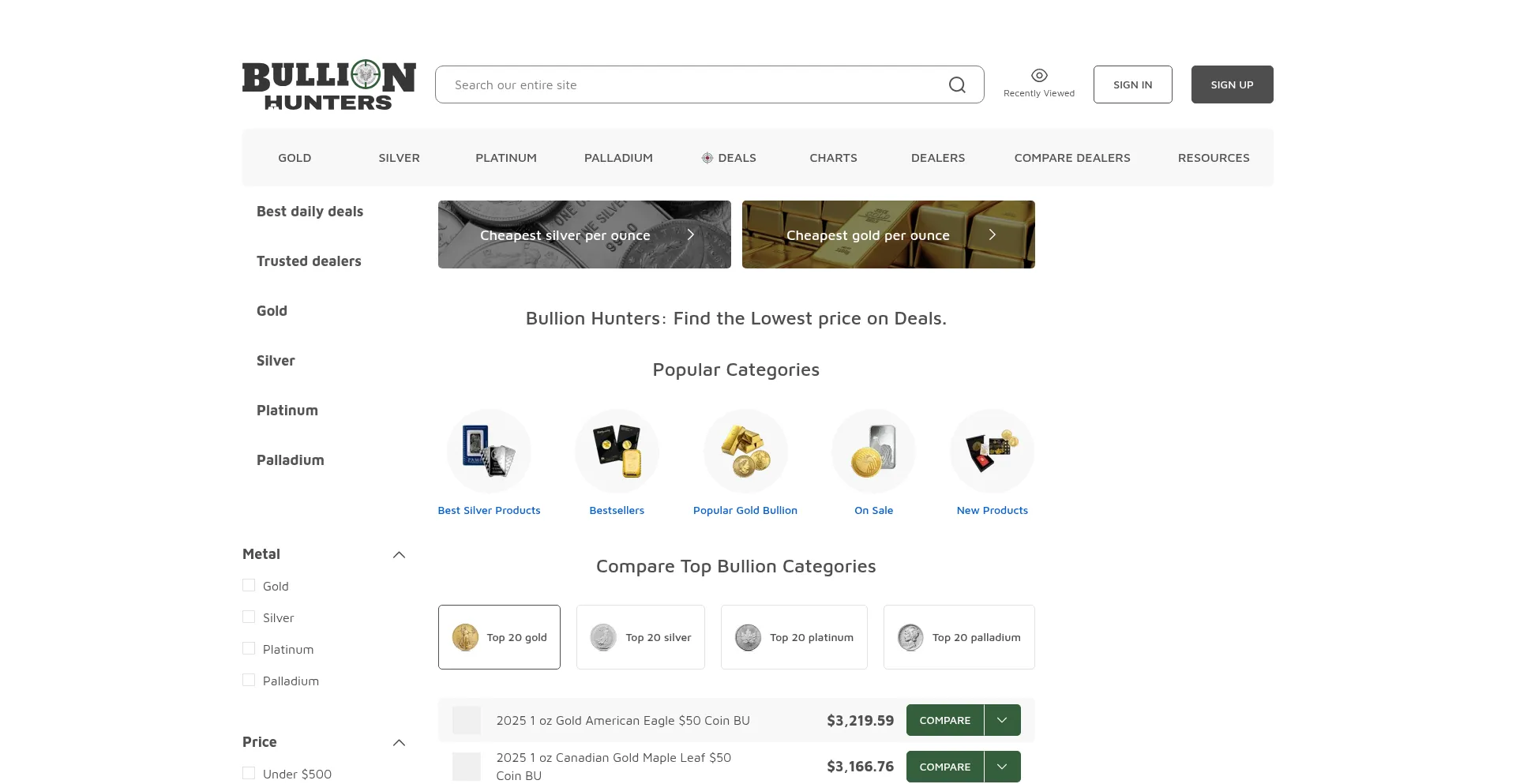Screen dimensions: 1516x784
Task: Click the arrow on Cheapest gold per ounce banner
Action: point(993,234)
